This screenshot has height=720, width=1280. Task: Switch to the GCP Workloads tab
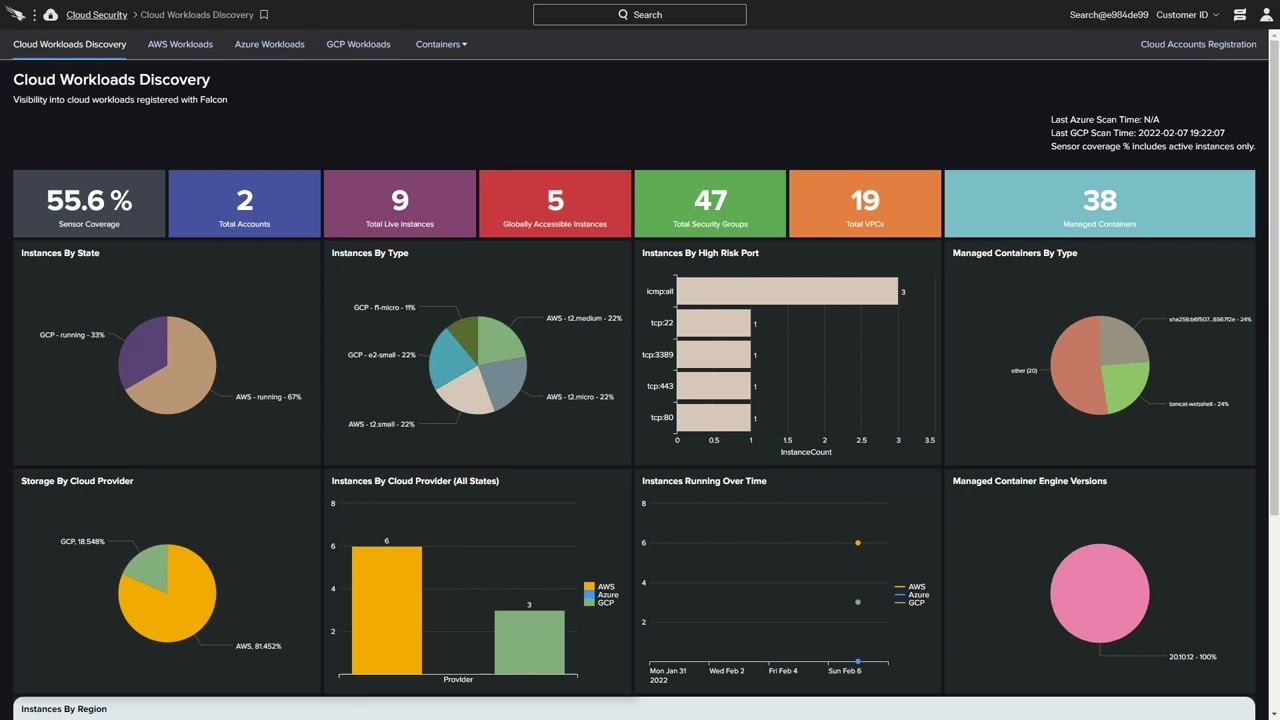pos(358,44)
